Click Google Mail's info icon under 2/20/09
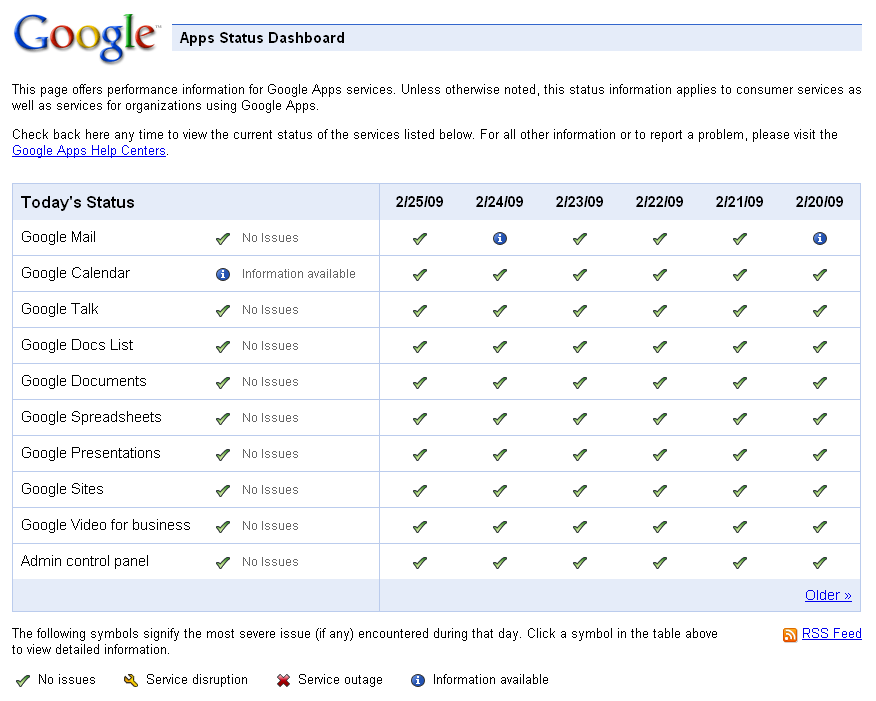The height and width of the screenshot is (701, 876). point(819,238)
